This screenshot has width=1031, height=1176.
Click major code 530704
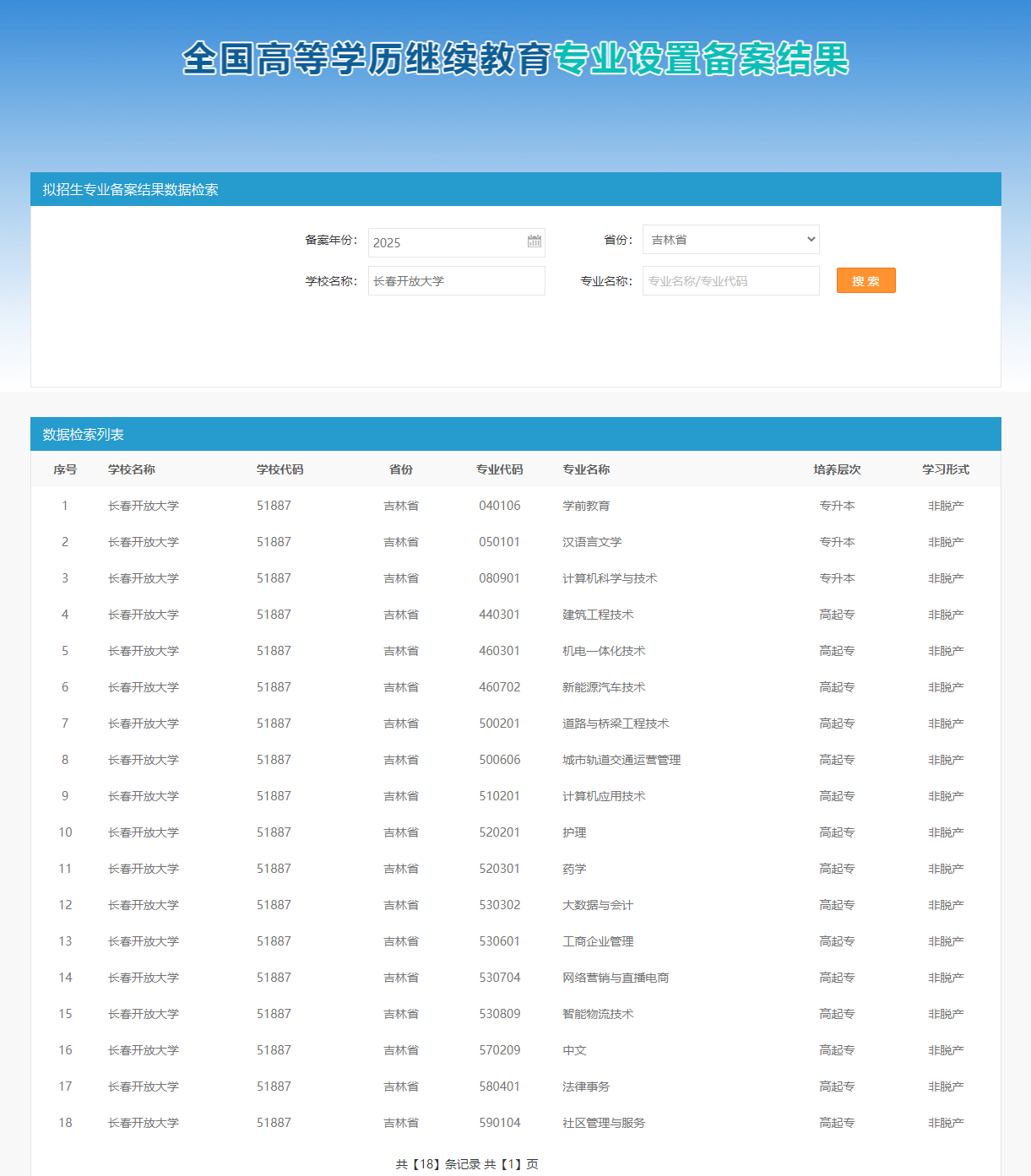[x=500, y=978]
